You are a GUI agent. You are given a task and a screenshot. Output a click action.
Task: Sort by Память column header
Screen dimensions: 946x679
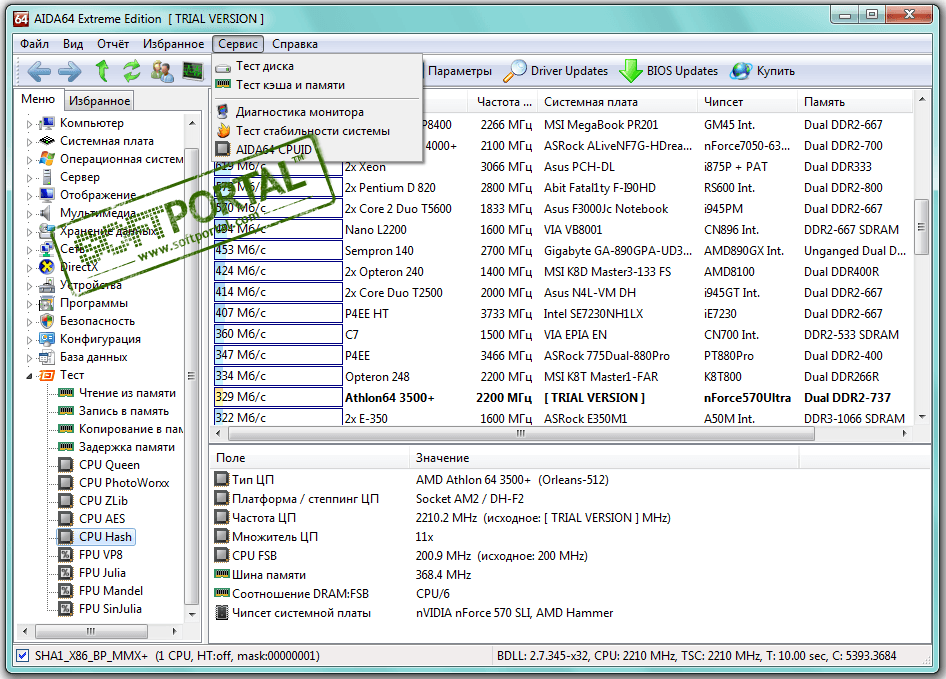click(854, 102)
